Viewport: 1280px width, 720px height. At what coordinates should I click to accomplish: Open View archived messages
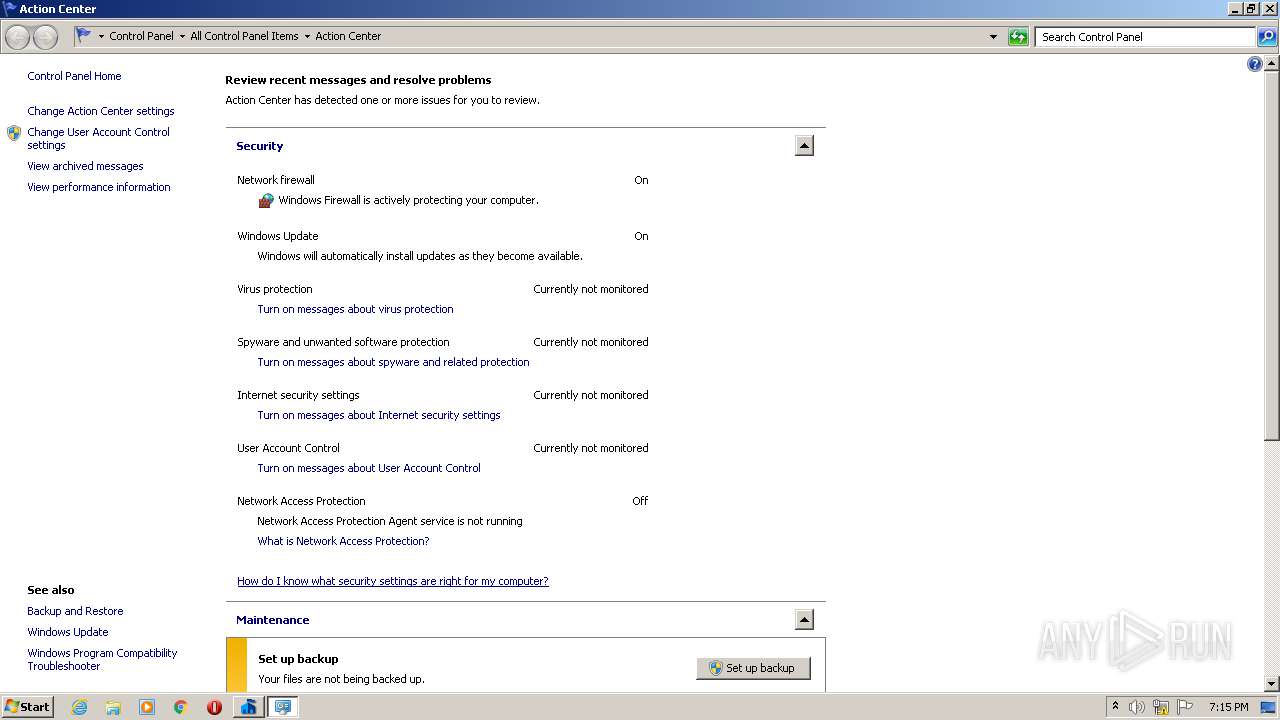point(85,166)
